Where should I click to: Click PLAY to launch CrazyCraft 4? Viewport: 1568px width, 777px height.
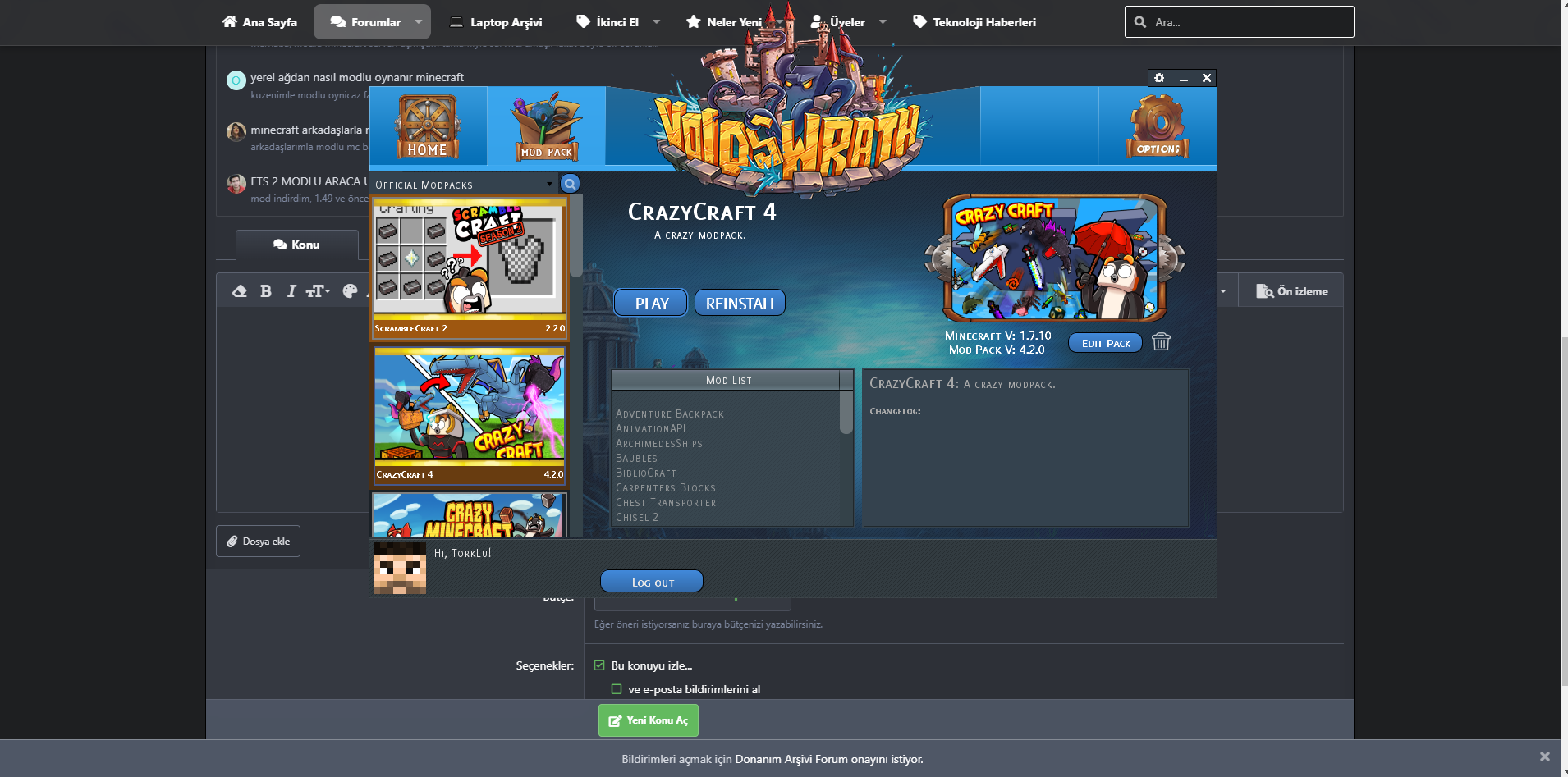click(651, 303)
